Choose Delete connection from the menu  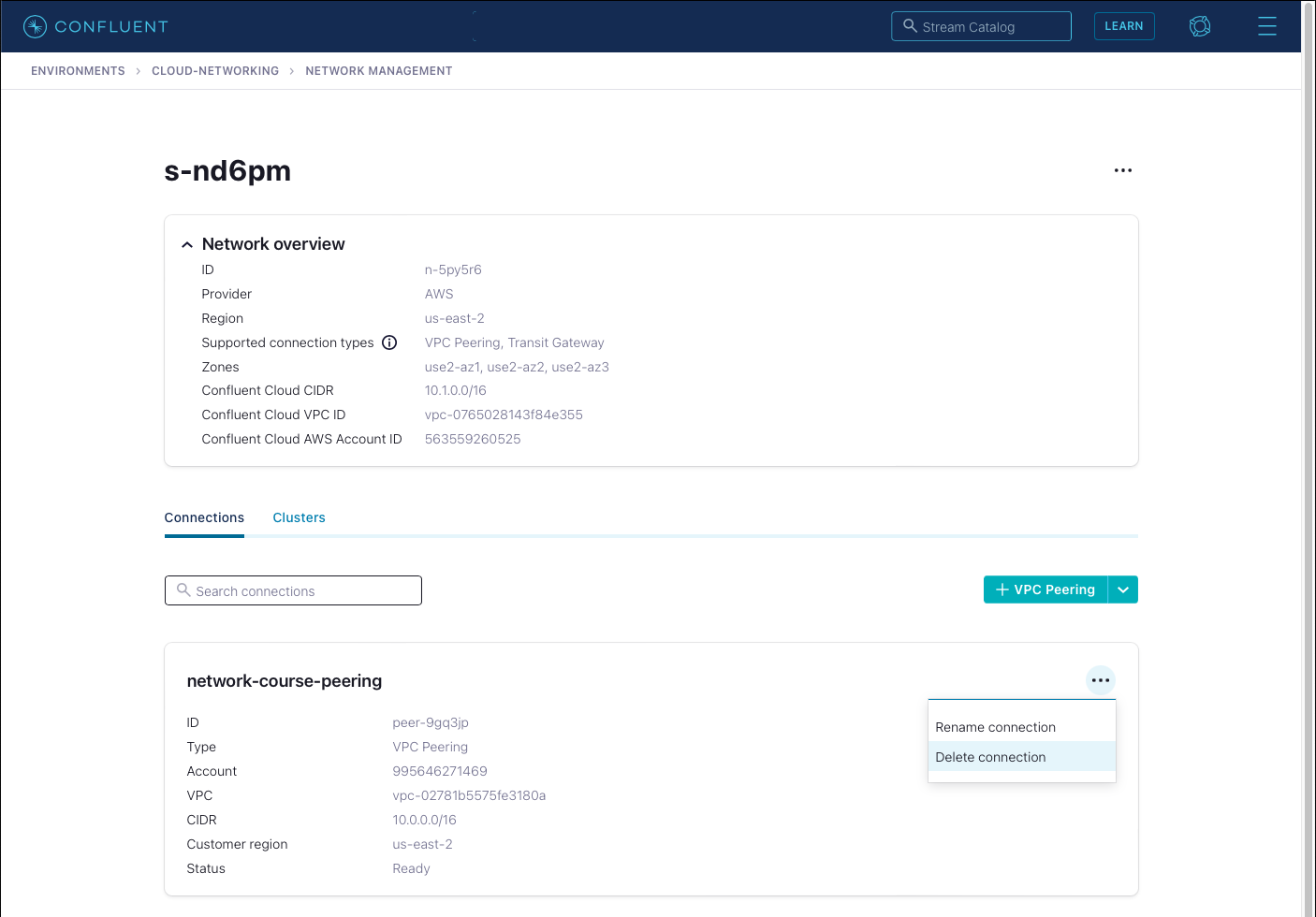pyautogui.click(x=1022, y=757)
